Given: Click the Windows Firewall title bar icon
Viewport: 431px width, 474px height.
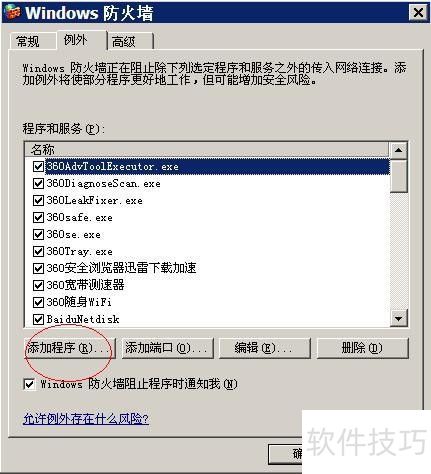Looking at the screenshot, I should point(13,12).
